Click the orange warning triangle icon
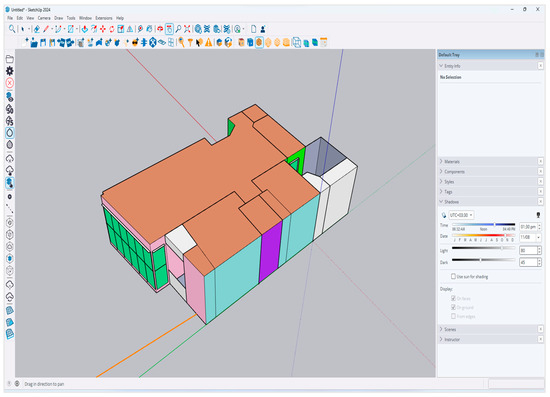Viewport: 550px width, 397px height. pos(209,43)
